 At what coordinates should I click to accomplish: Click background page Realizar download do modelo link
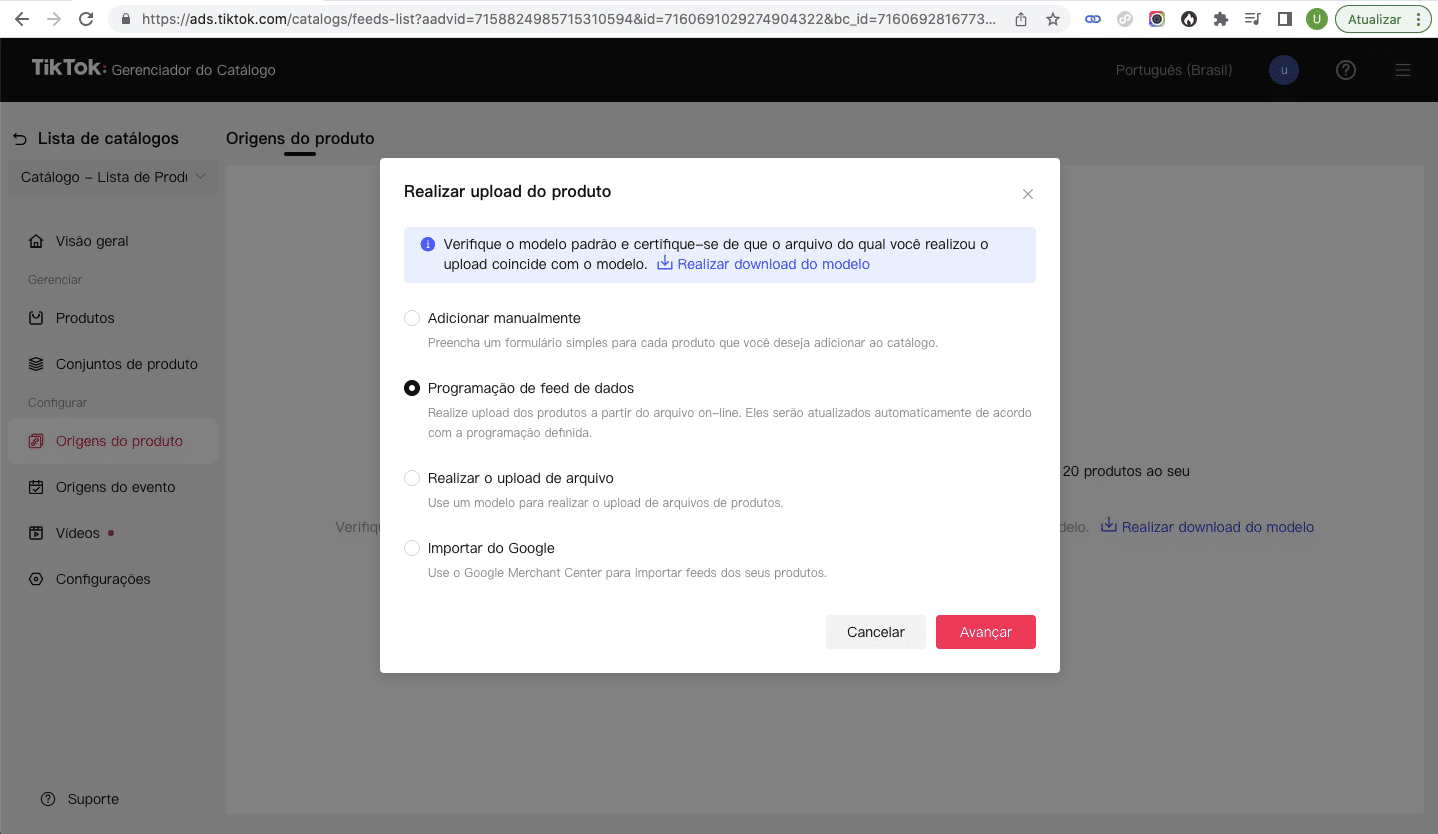(1207, 526)
